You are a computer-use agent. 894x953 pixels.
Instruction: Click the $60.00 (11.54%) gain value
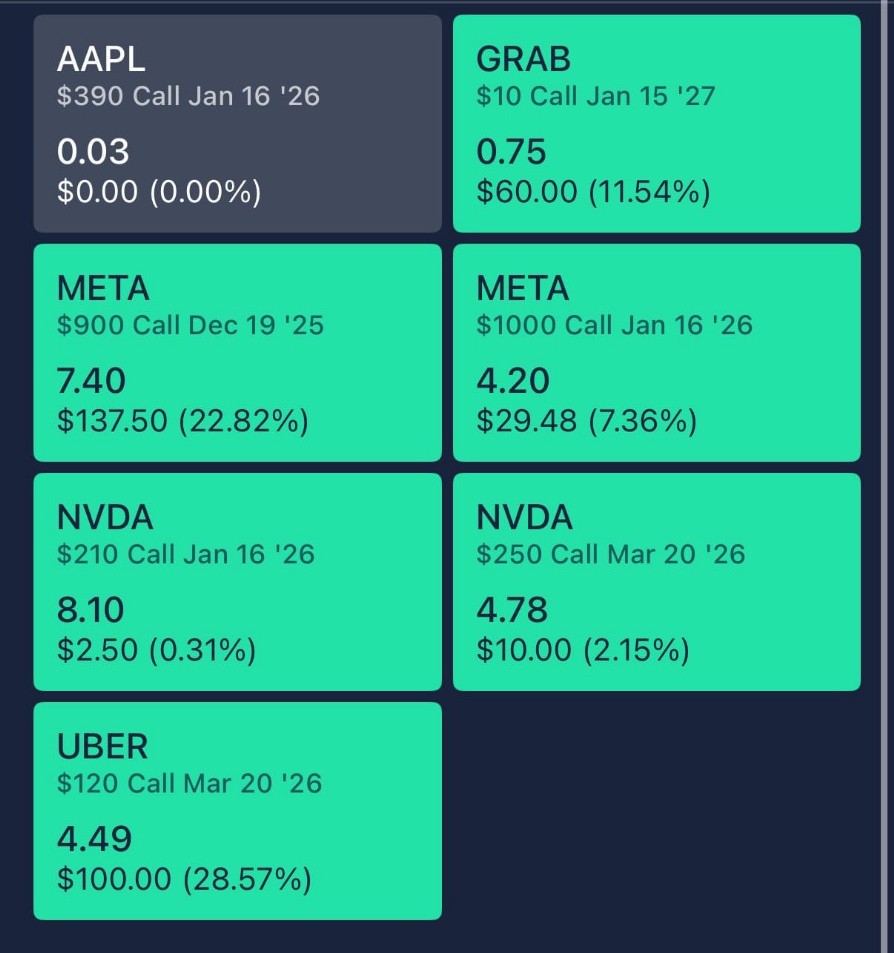(593, 192)
